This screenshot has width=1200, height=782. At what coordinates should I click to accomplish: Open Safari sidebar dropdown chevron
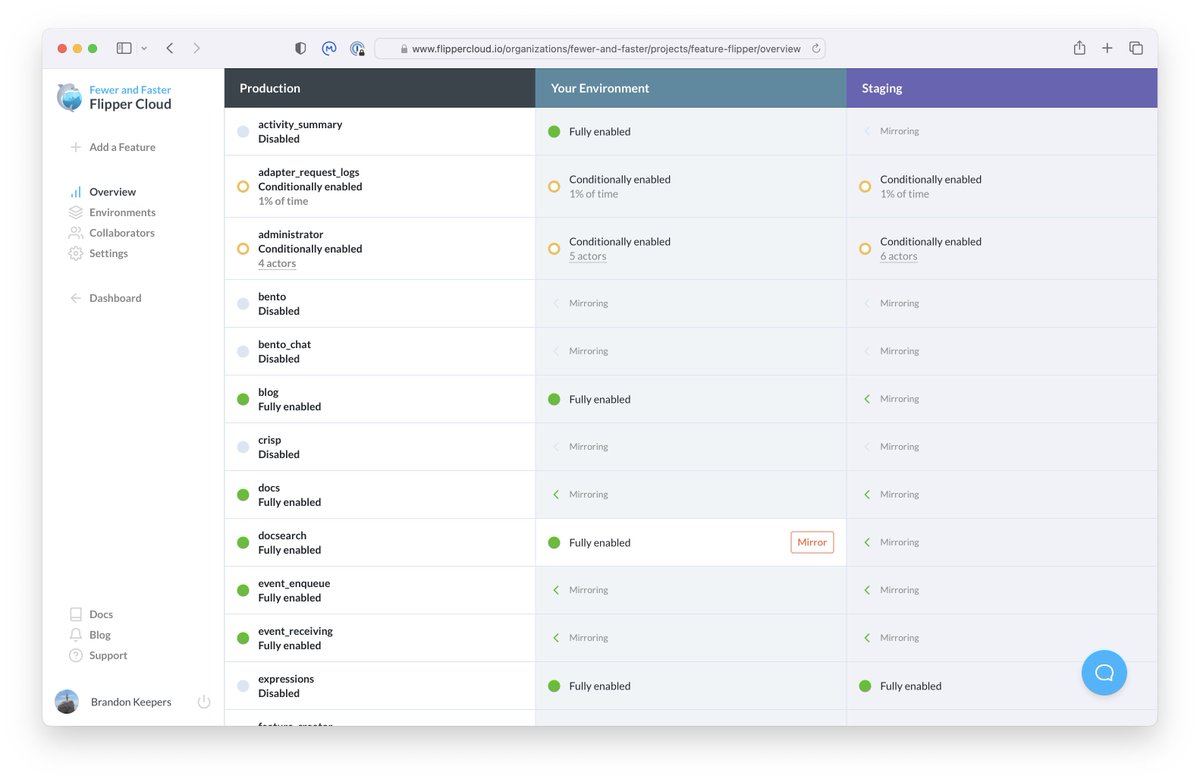[144, 48]
